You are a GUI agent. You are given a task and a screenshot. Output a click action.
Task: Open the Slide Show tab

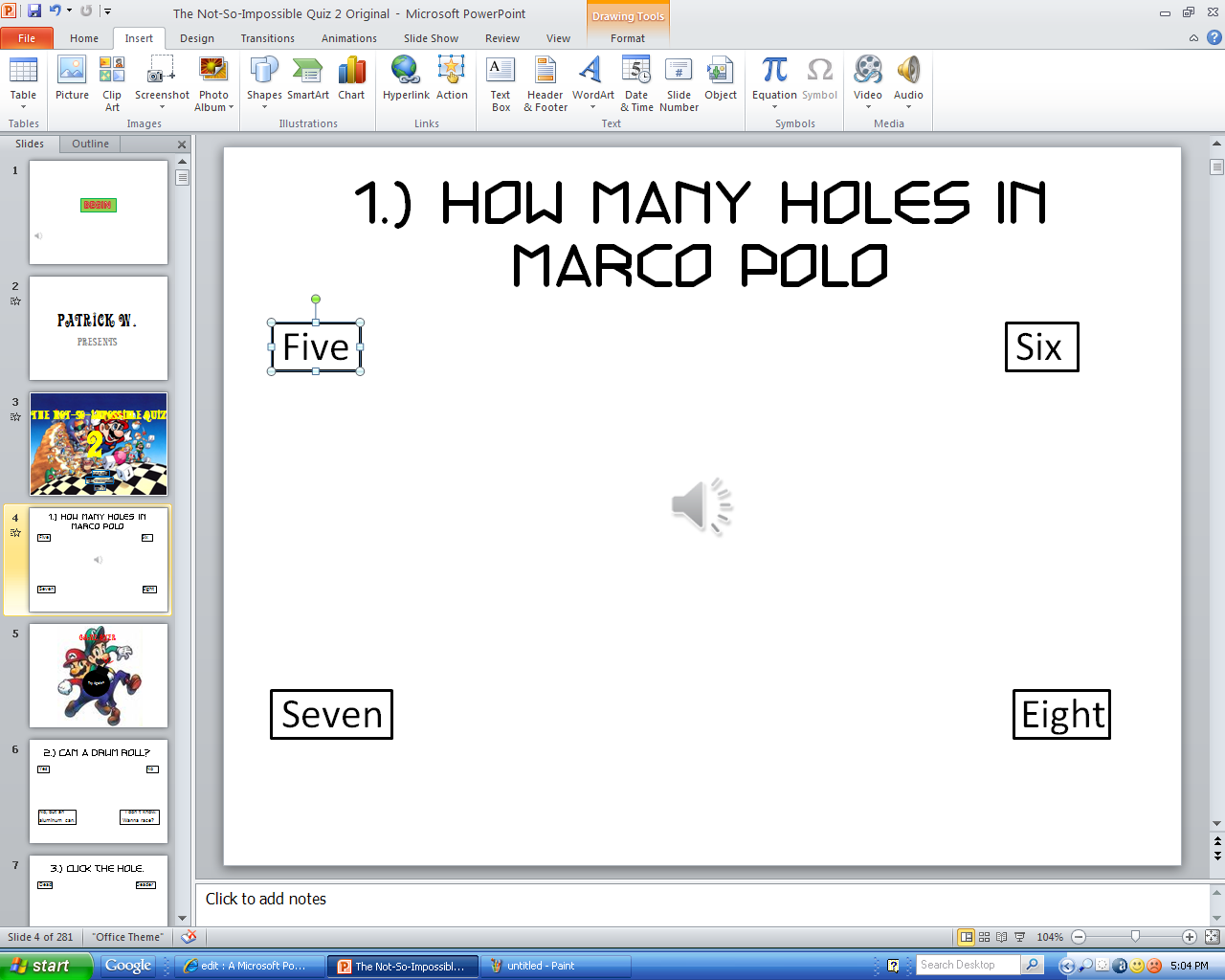pyautogui.click(x=431, y=38)
